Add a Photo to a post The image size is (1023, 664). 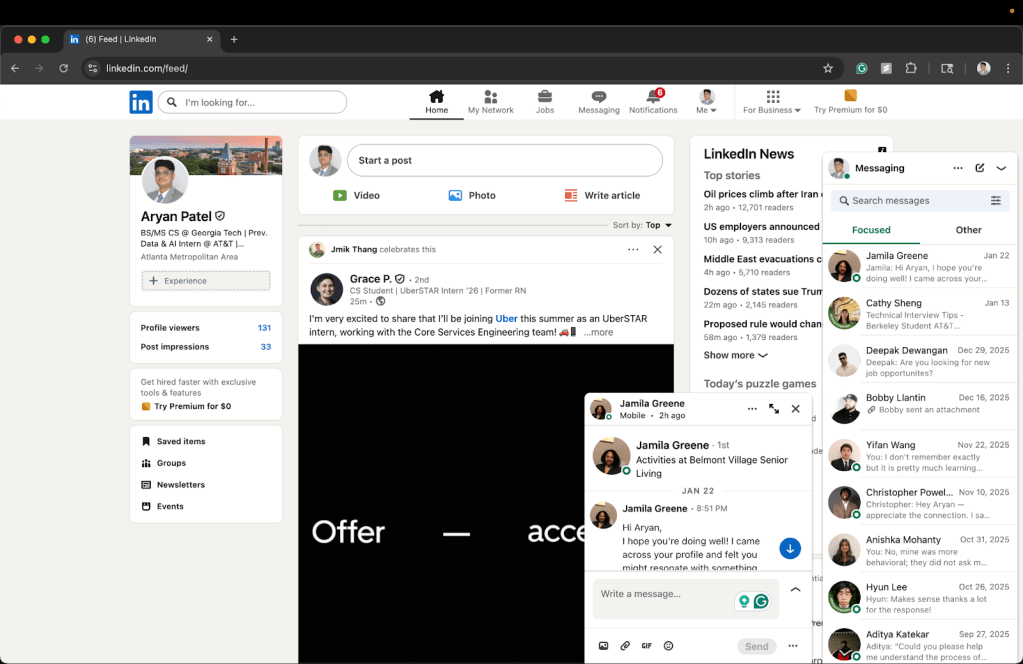click(x=472, y=196)
